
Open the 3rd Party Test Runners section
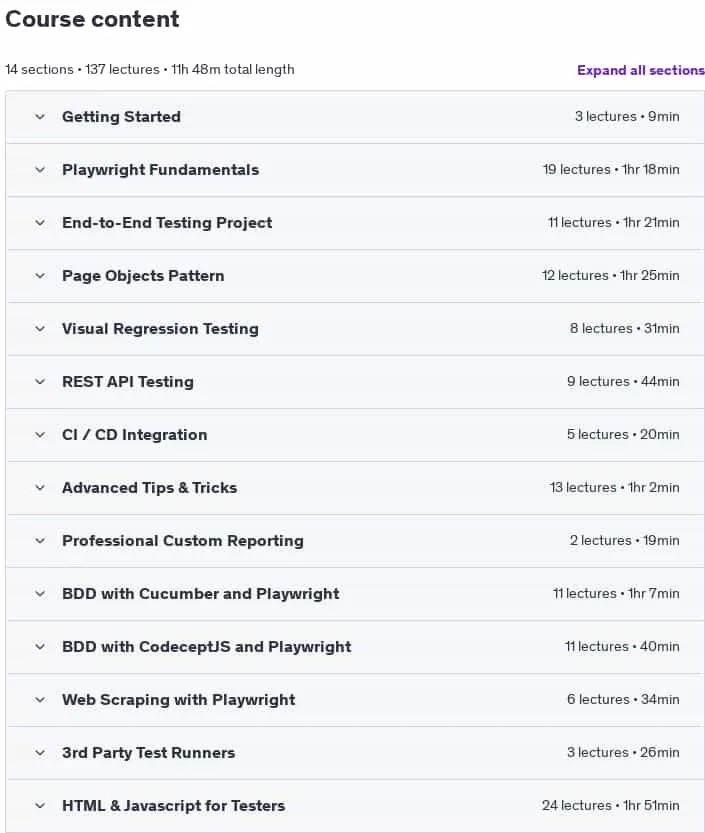click(355, 753)
